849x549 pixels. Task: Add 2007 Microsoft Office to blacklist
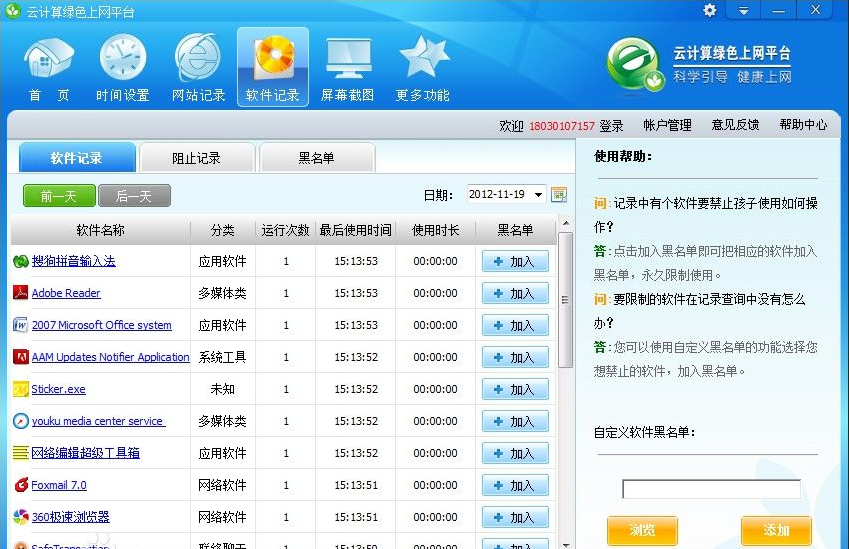(515, 325)
